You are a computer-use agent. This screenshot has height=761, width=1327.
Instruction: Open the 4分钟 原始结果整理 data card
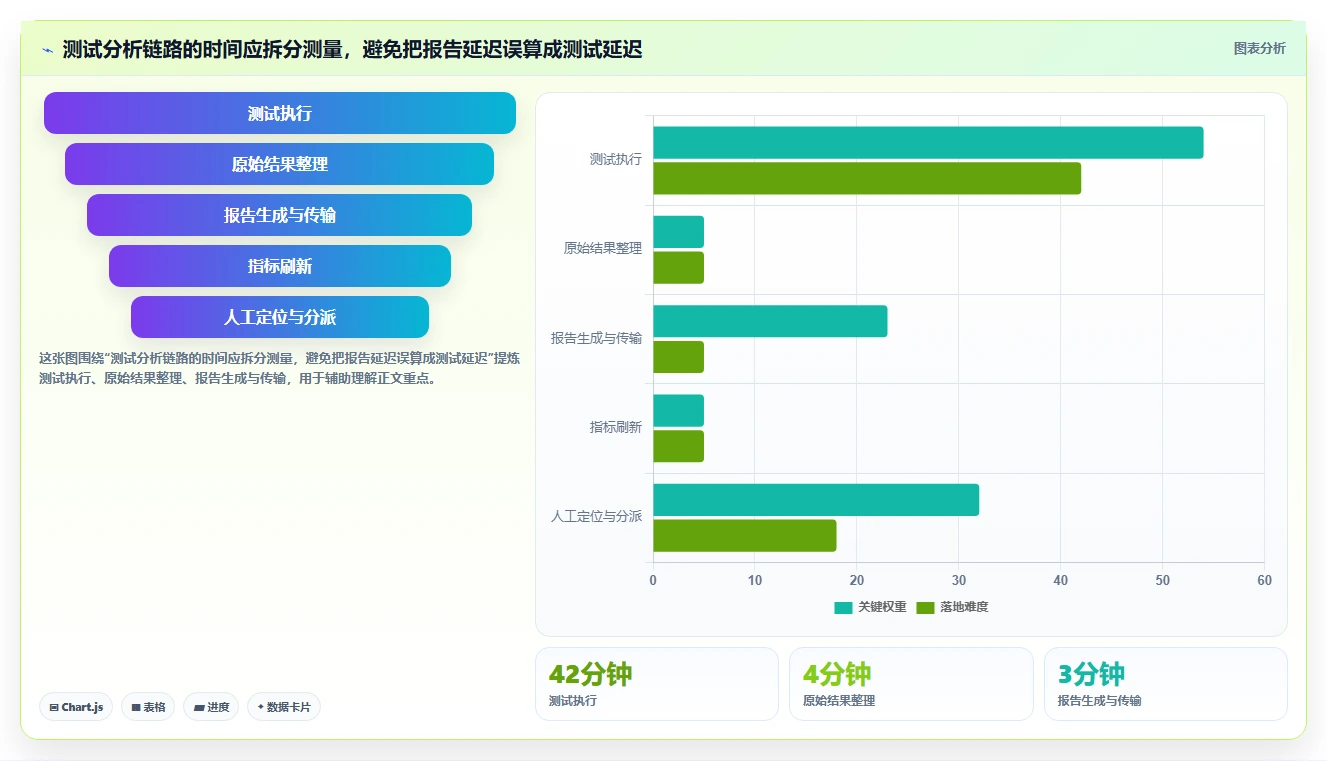tap(911, 684)
